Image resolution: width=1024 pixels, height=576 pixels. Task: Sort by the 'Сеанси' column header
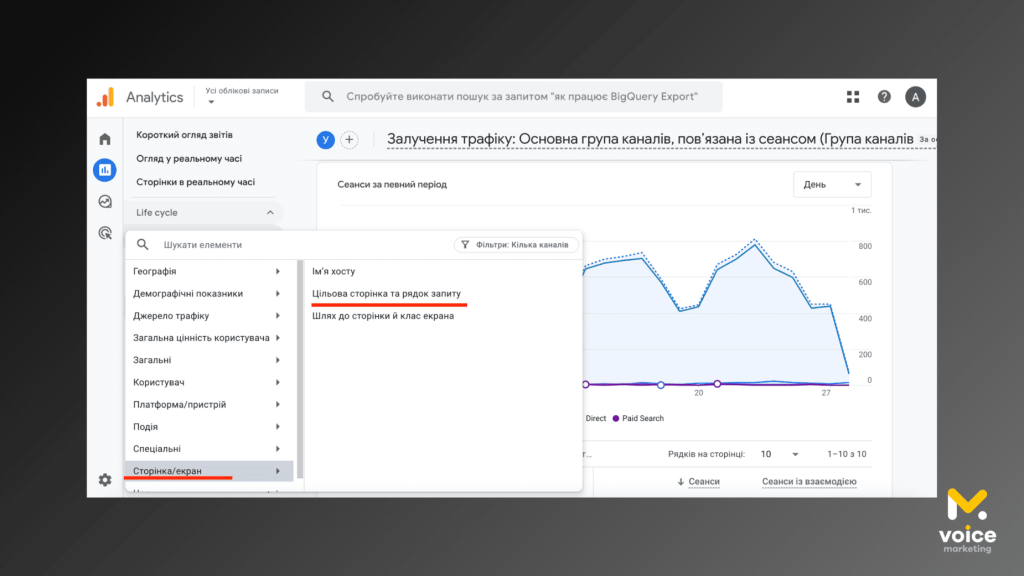tap(703, 482)
